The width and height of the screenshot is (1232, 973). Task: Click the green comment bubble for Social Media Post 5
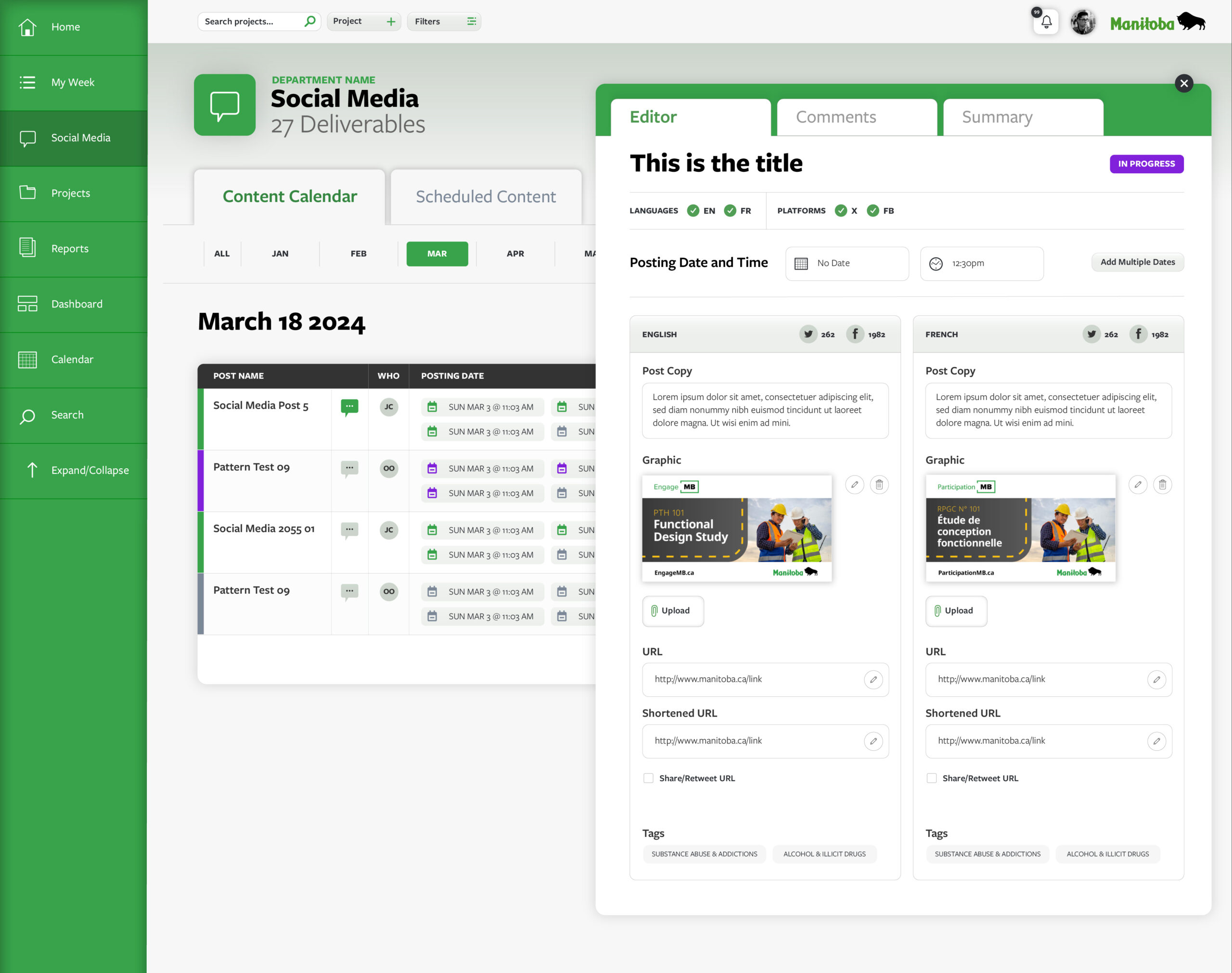(349, 407)
